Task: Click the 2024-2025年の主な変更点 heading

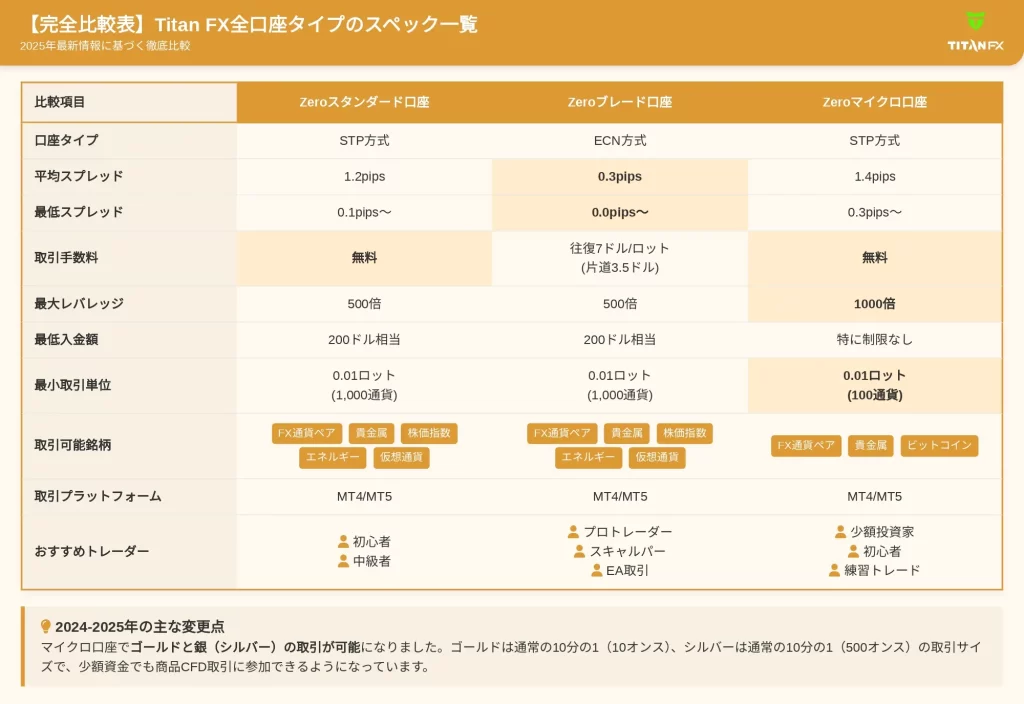Action: (140, 627)
